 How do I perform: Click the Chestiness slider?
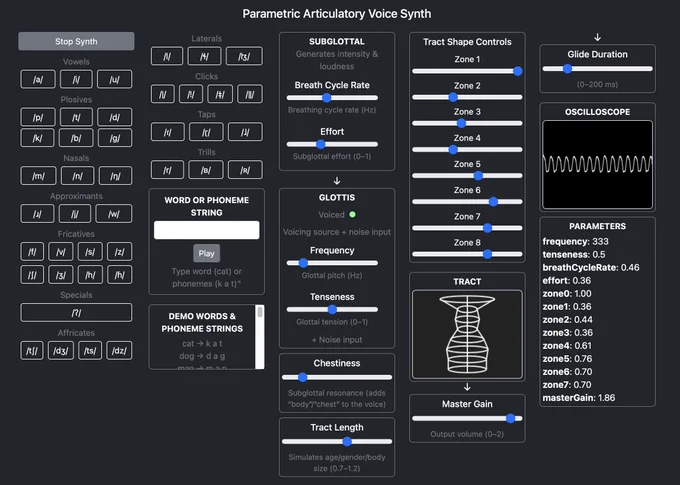coord(337,377)
